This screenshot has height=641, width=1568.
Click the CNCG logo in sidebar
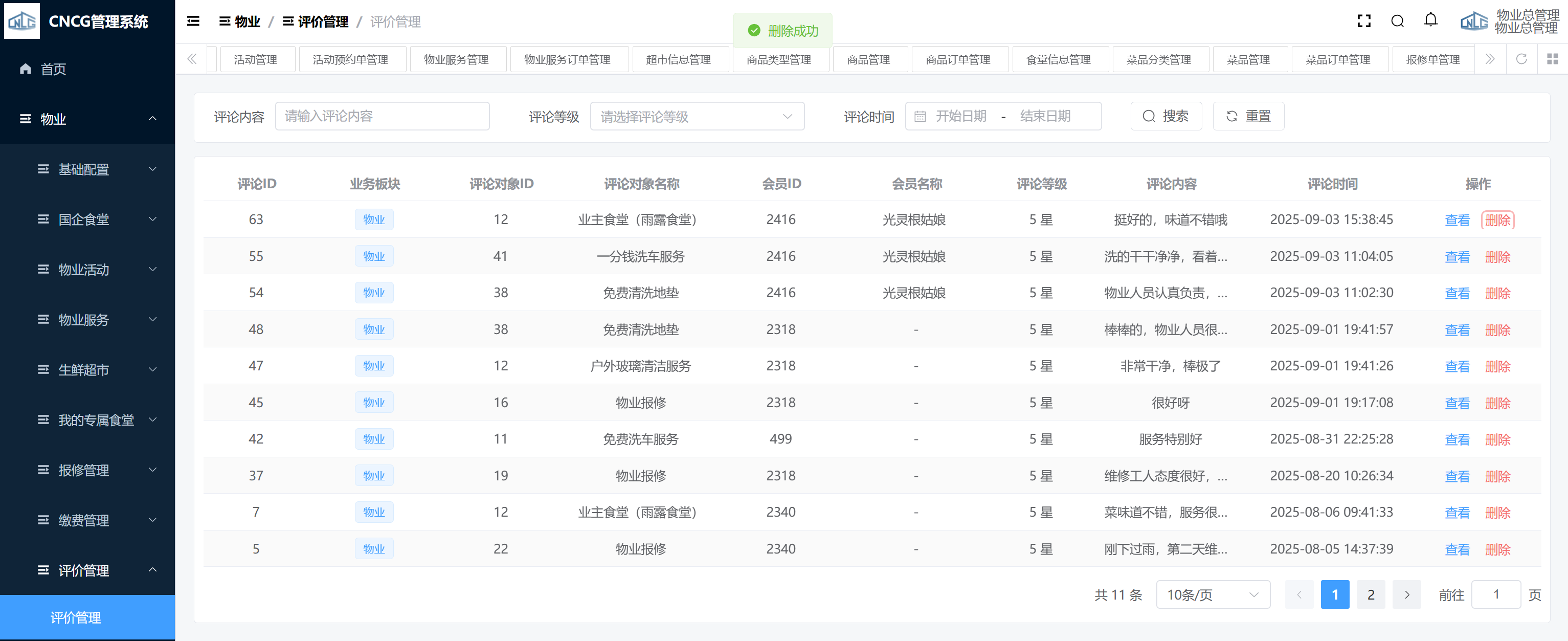tap(22, 21)
